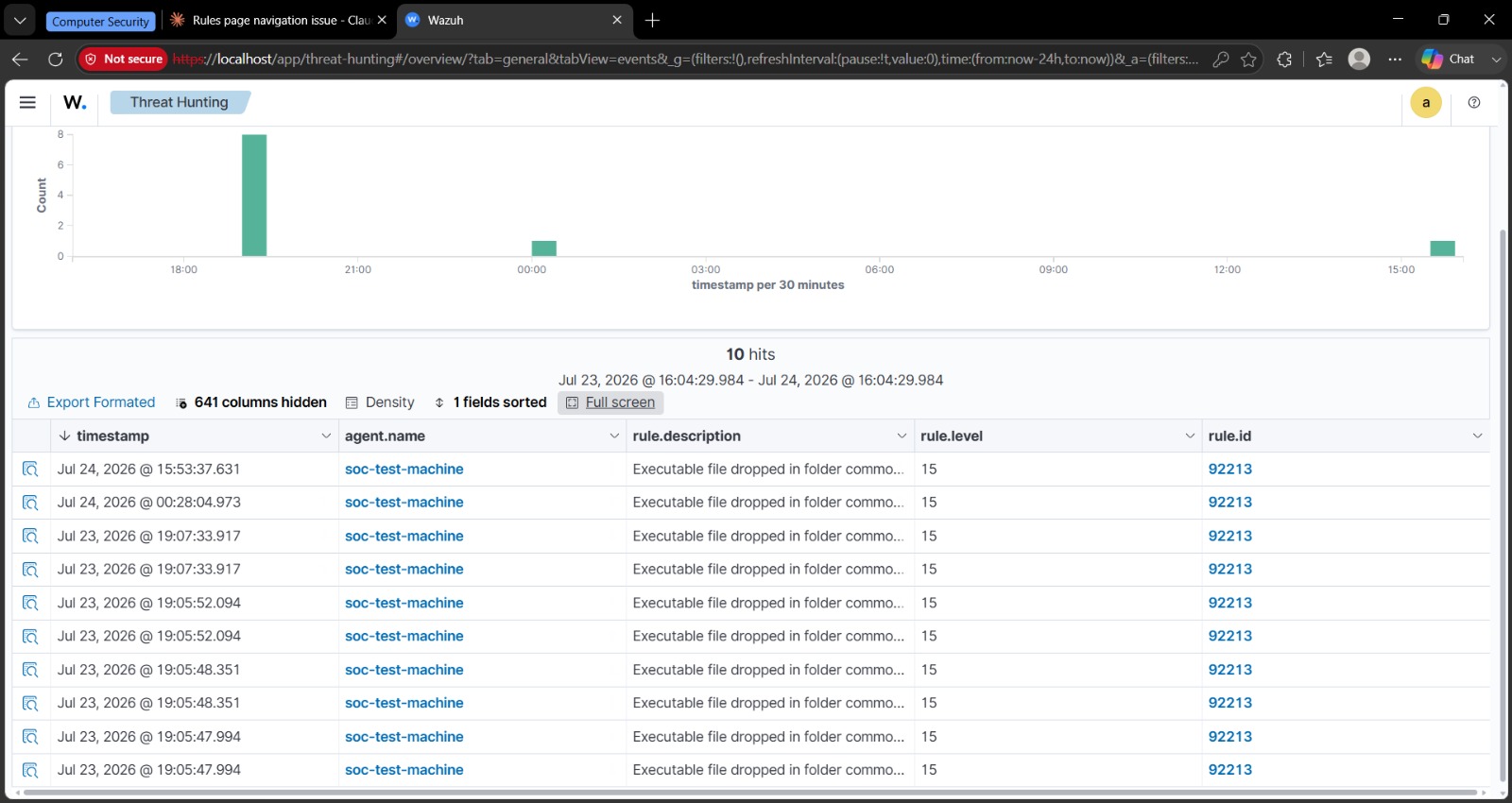Click the histogram bar after 15:00
Viewport: 1512px width, 803px height.
(1443, 248)
